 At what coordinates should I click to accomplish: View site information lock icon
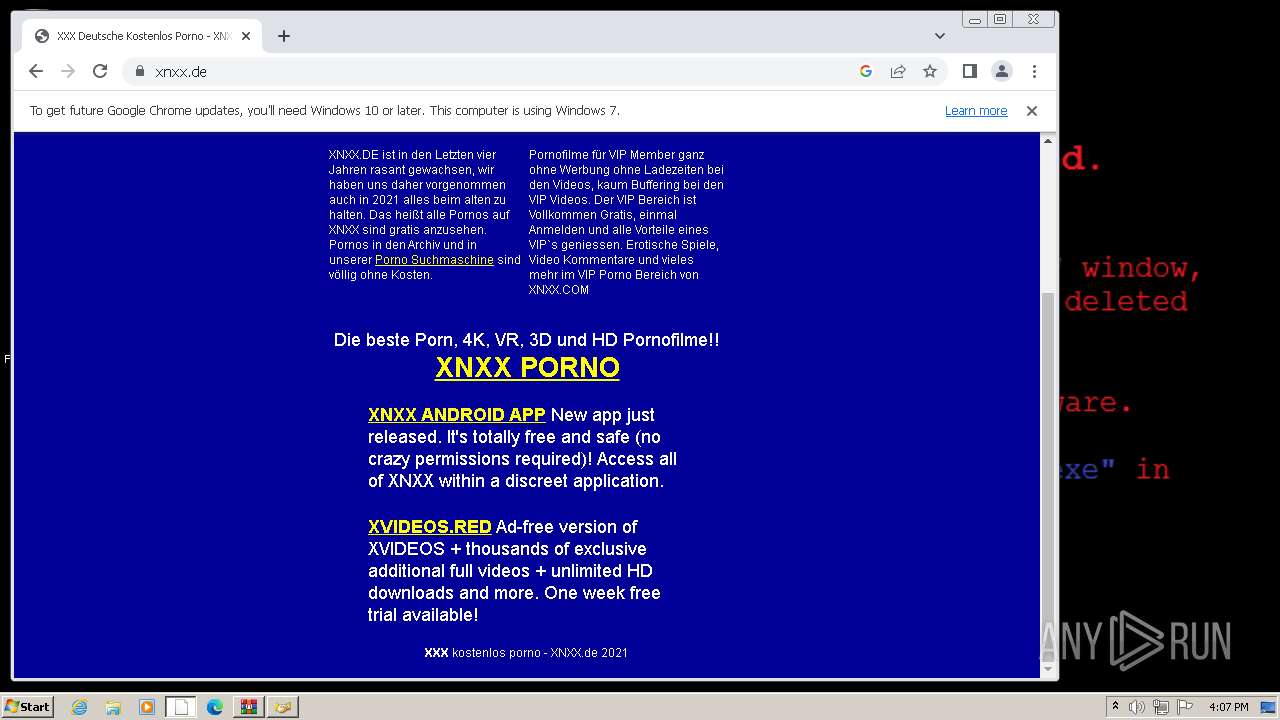[140, 71]
